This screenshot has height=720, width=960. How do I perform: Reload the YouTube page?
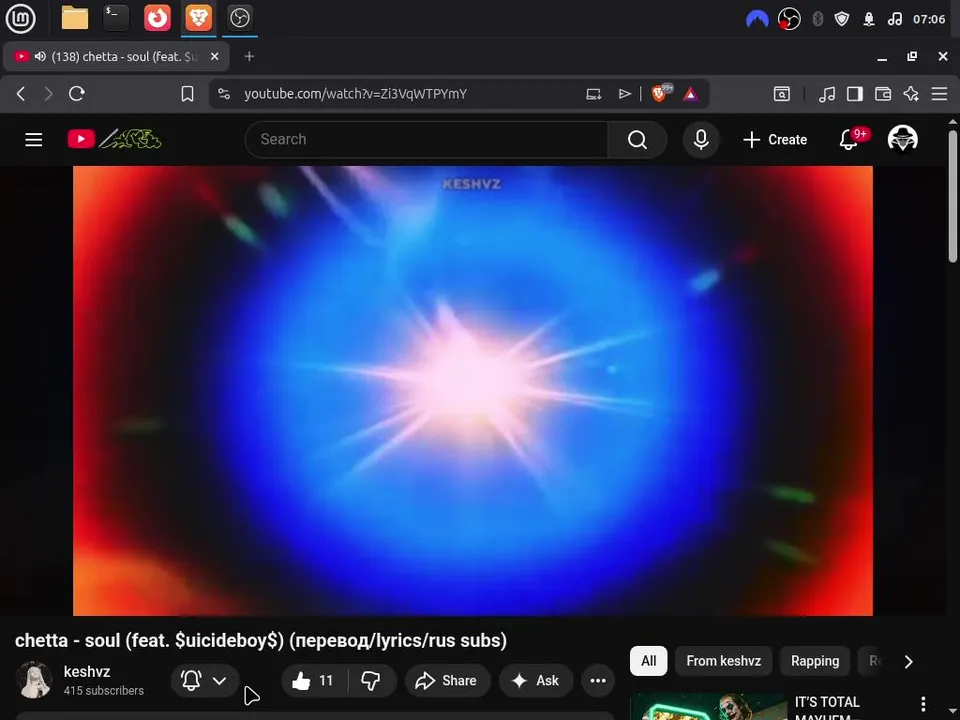(77, 94)
